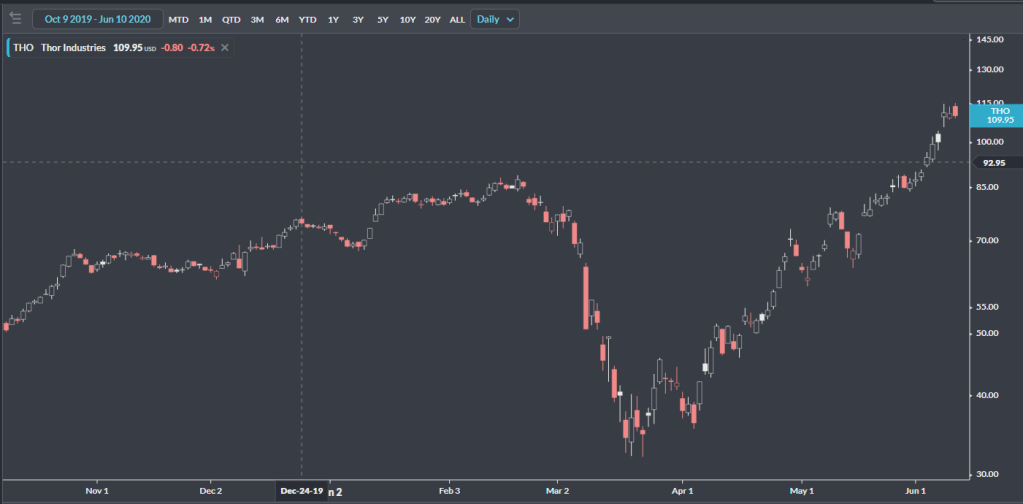The height and width of the screenshot is (504, 1023).
Task: Switch to the 20Y range
Action: click(x=432, y=19)
